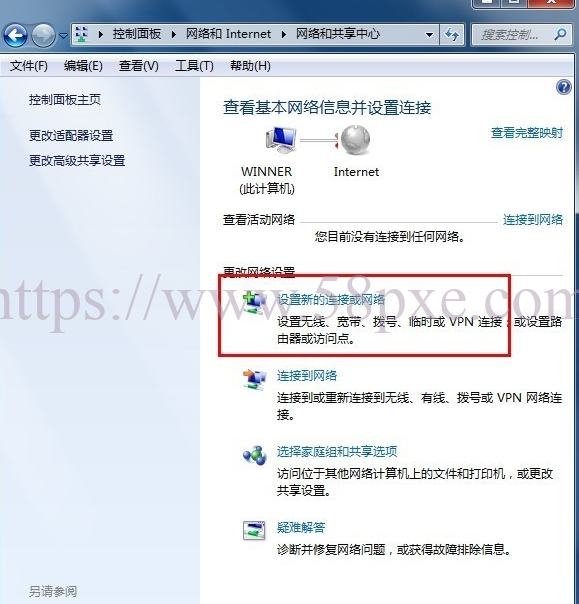579x604 pixels.
Task: Click the blue Back arrow button
Action: (x=15, y=35)
